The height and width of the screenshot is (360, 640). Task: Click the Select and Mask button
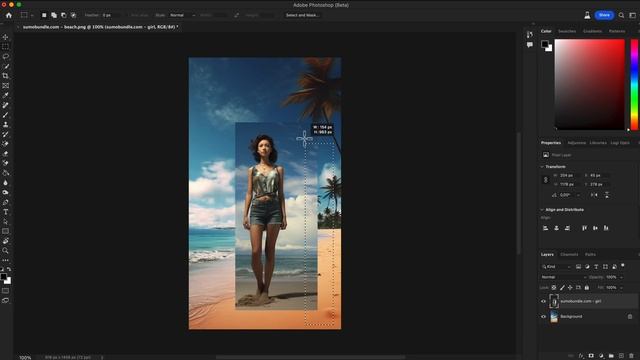(x=302, y=15)
